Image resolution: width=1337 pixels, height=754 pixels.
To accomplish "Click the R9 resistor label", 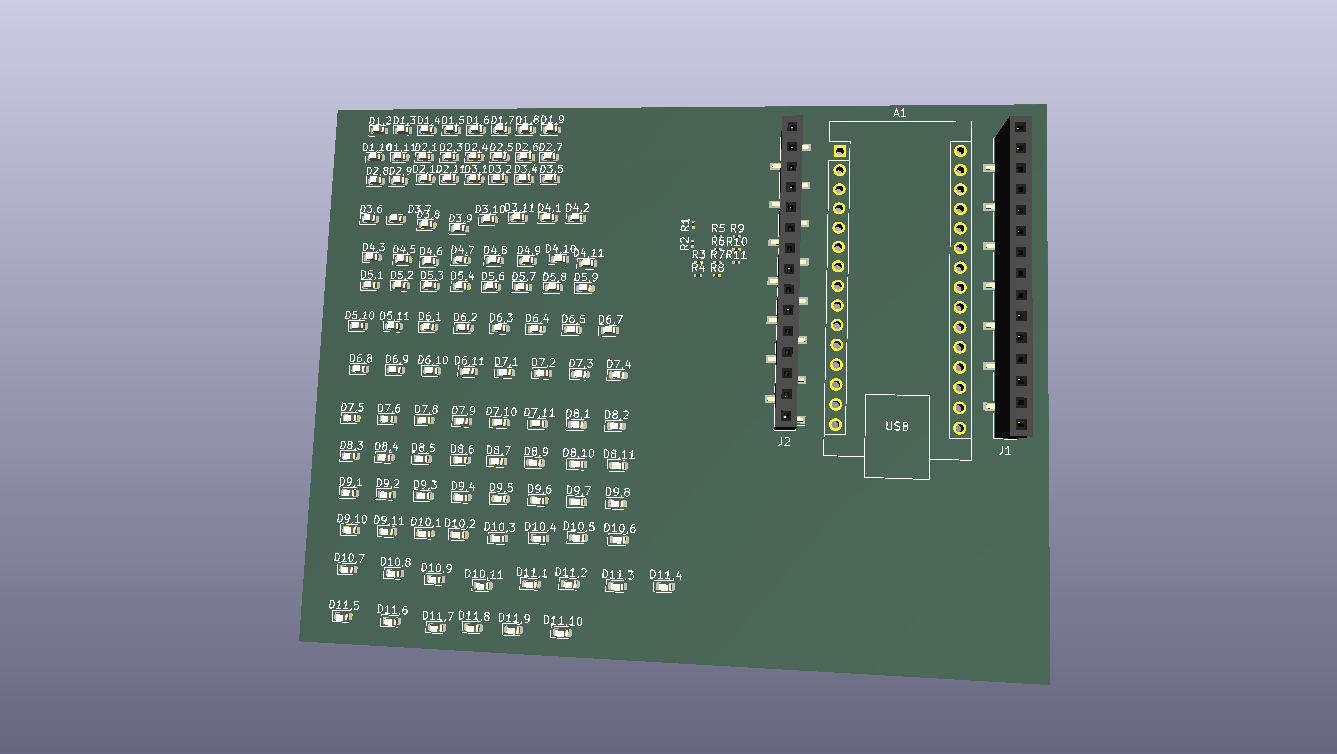I will coord(738,229).
